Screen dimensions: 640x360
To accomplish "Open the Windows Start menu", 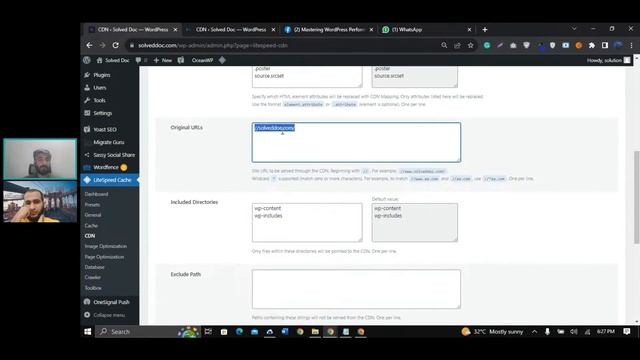I will click(88, 331).
